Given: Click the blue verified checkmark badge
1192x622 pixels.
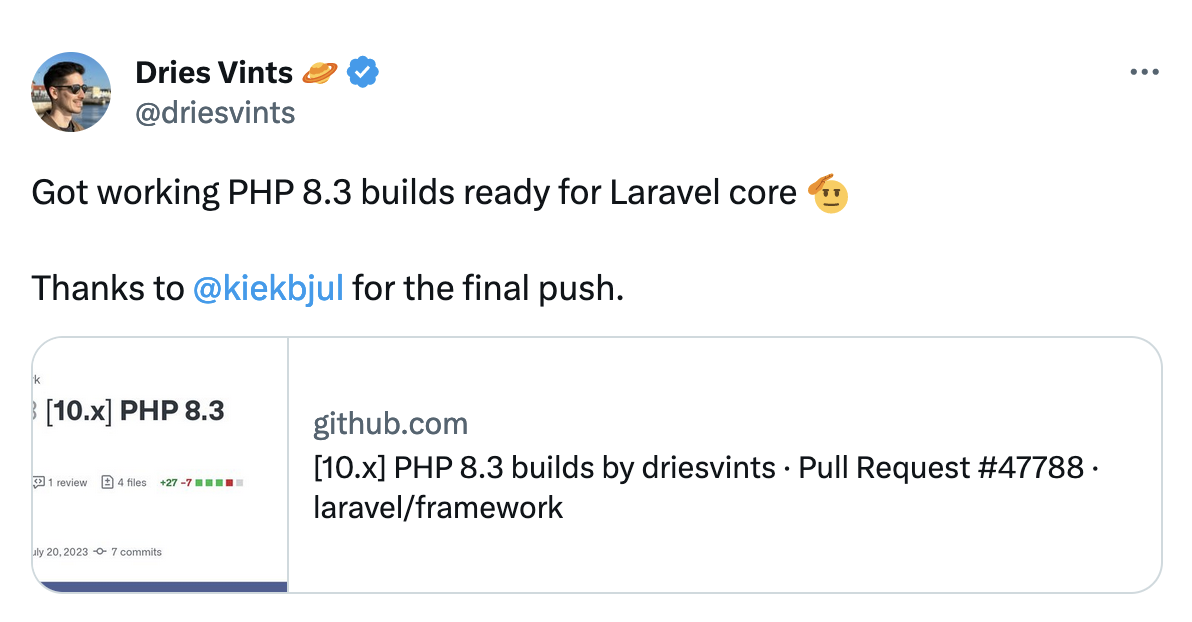Looking at the screenshot, I should 363,72.
